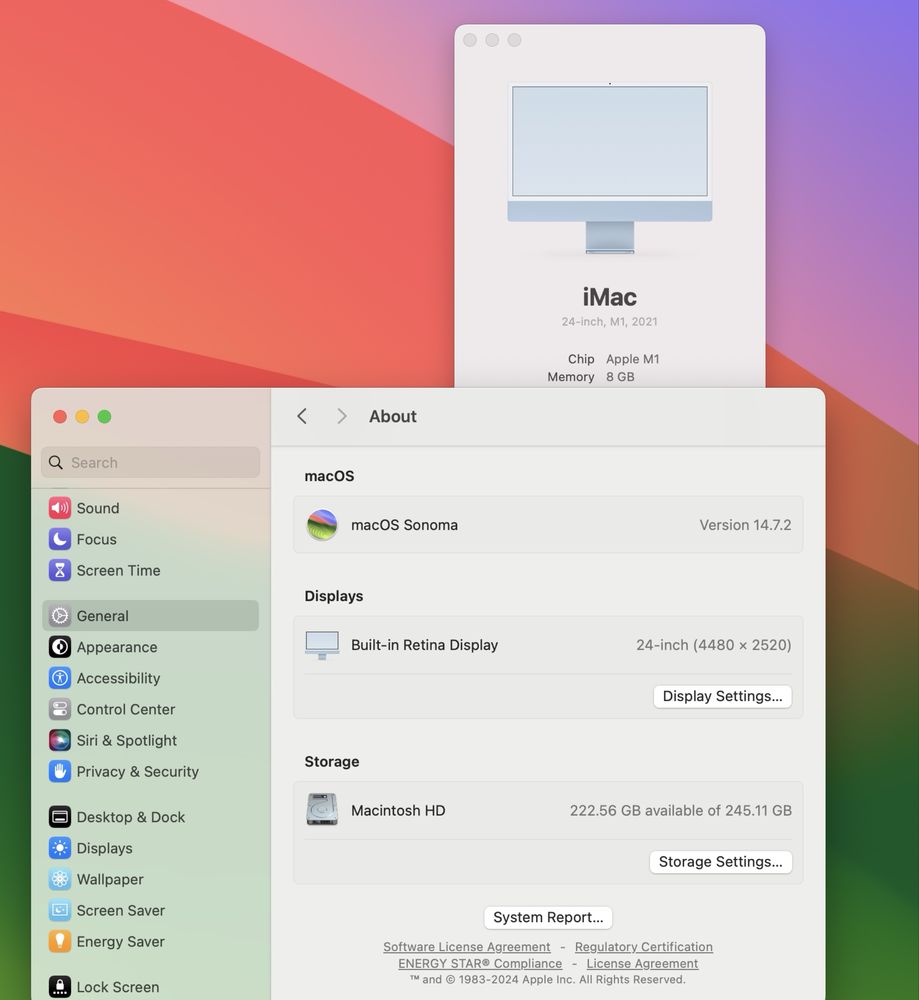Select Sound in the sidebar
Viewport: 919px width, 1000px height.
98,508
